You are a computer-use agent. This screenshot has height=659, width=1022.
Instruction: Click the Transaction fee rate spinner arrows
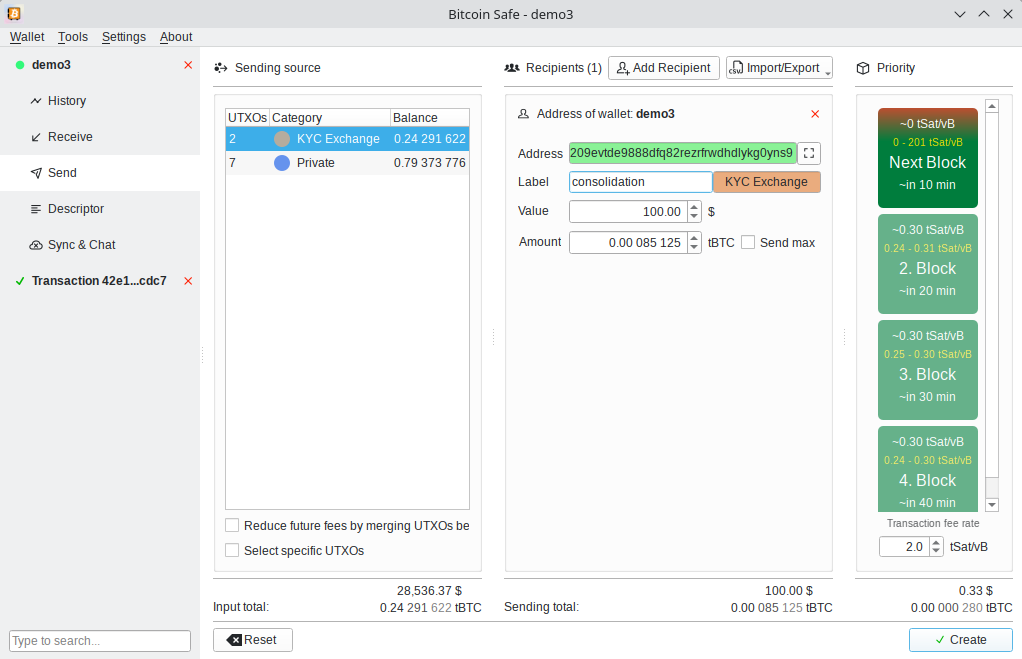(x=936, y=547)
